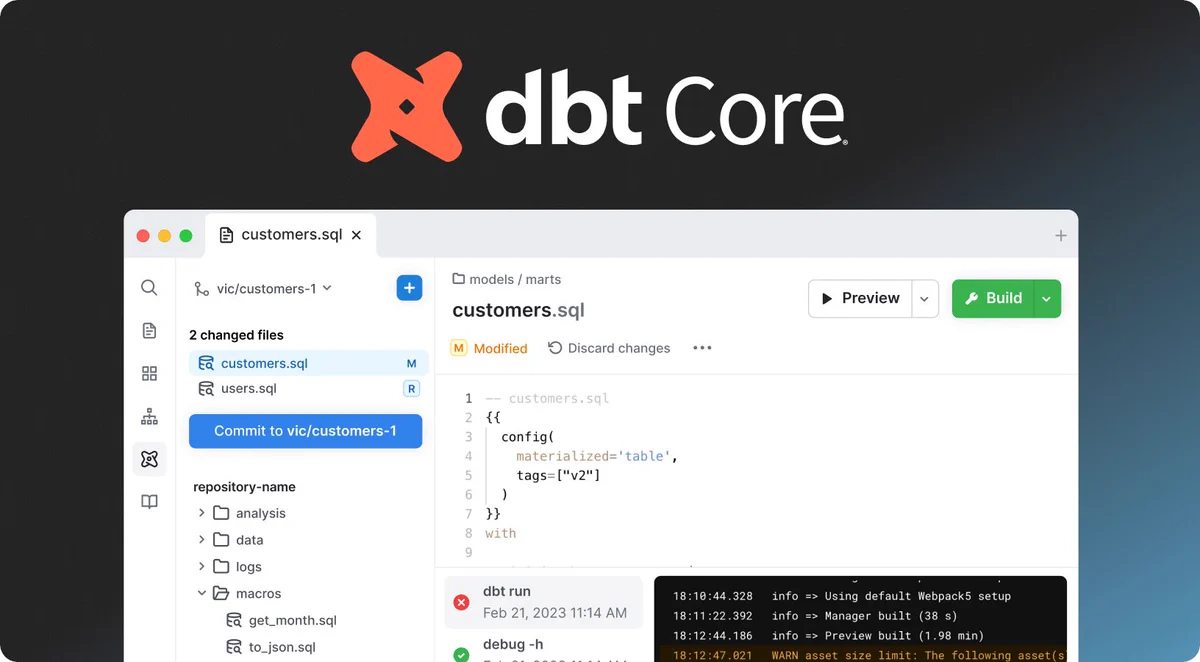Viewport: 1200px width, 662px height.
Task: Click the M status badge on customers.sql
Action: (x=411, y=364)
